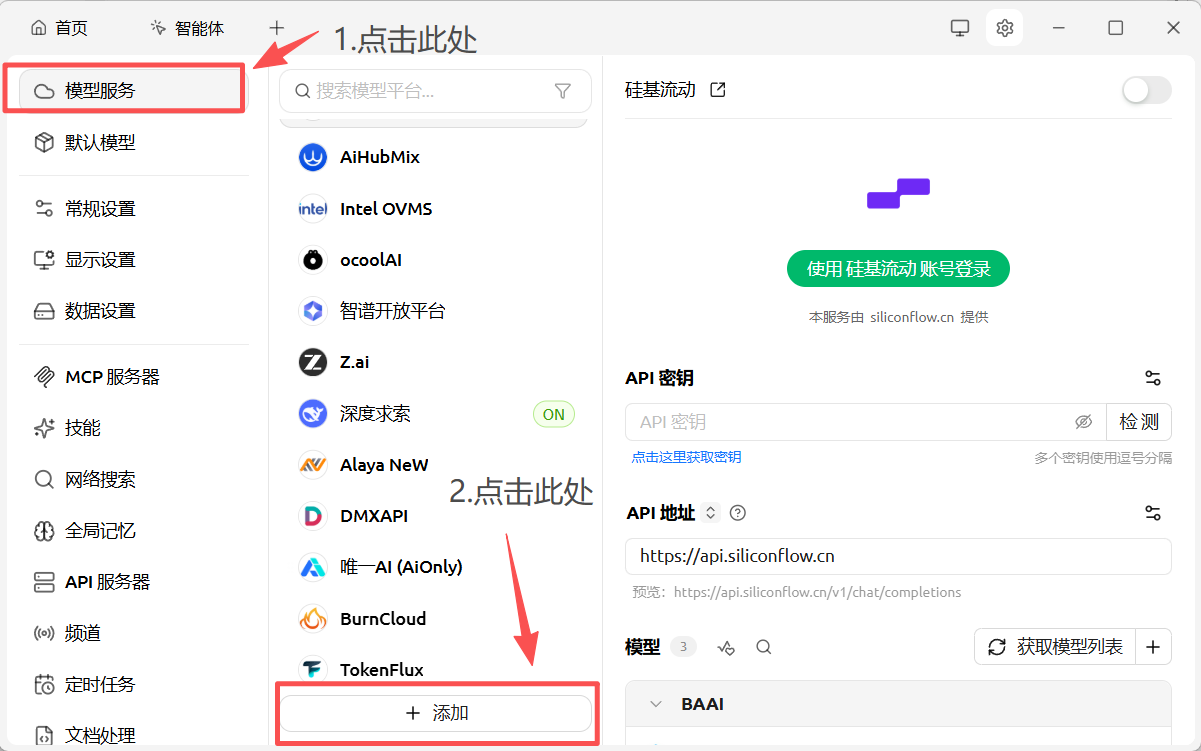Switch to the 智能体 tab

pyautogui.click(x=187, y=28)
